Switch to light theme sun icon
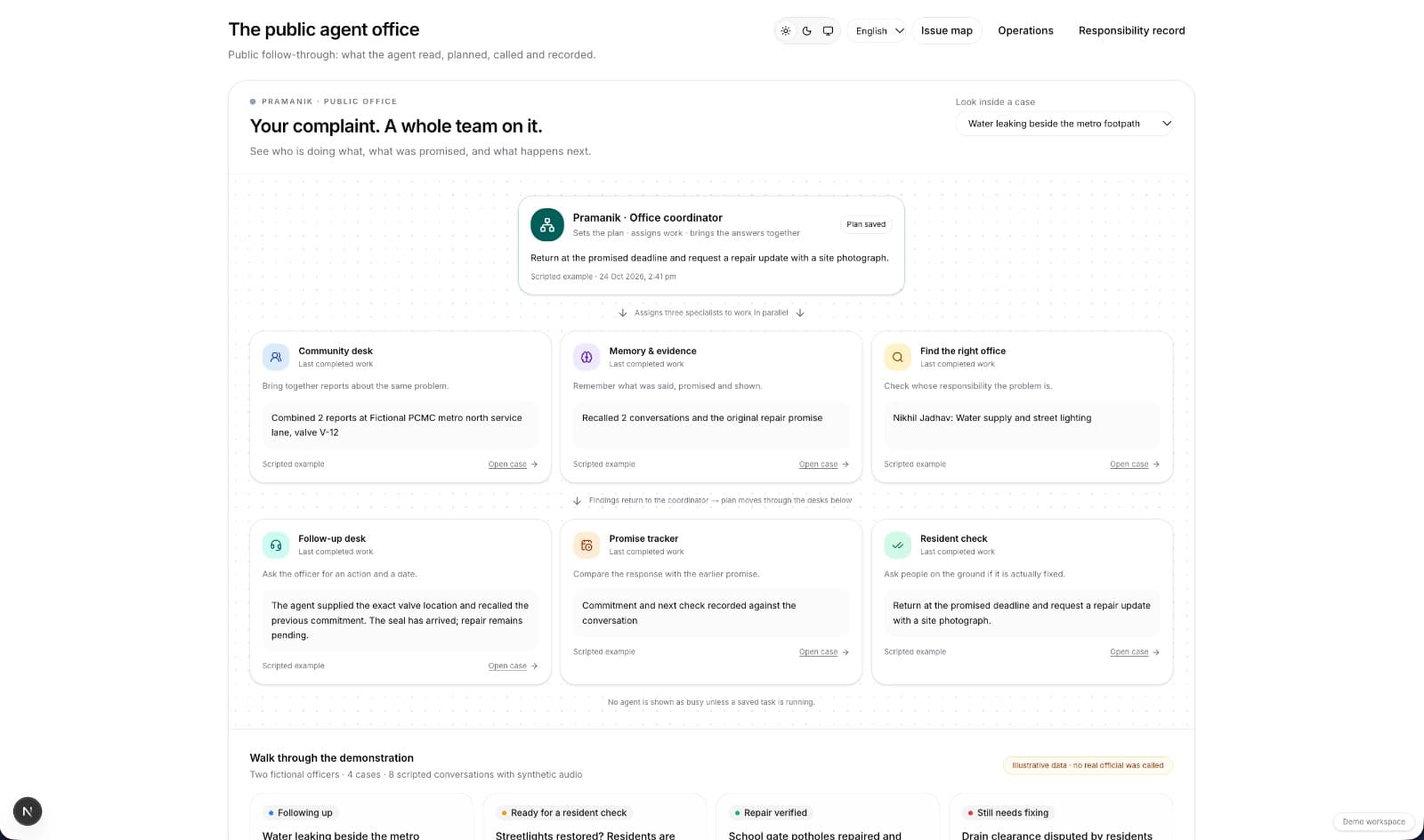Image resolution: width=1424 pixels, height=840 pixels. click(x=785, y=30)
